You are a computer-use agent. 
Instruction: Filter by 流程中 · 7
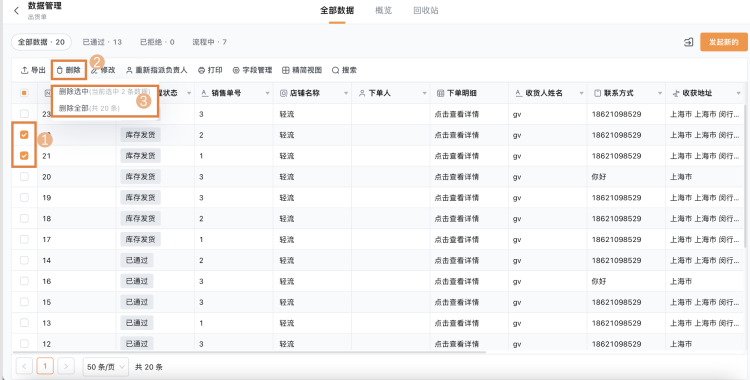[x=210, y=42]
